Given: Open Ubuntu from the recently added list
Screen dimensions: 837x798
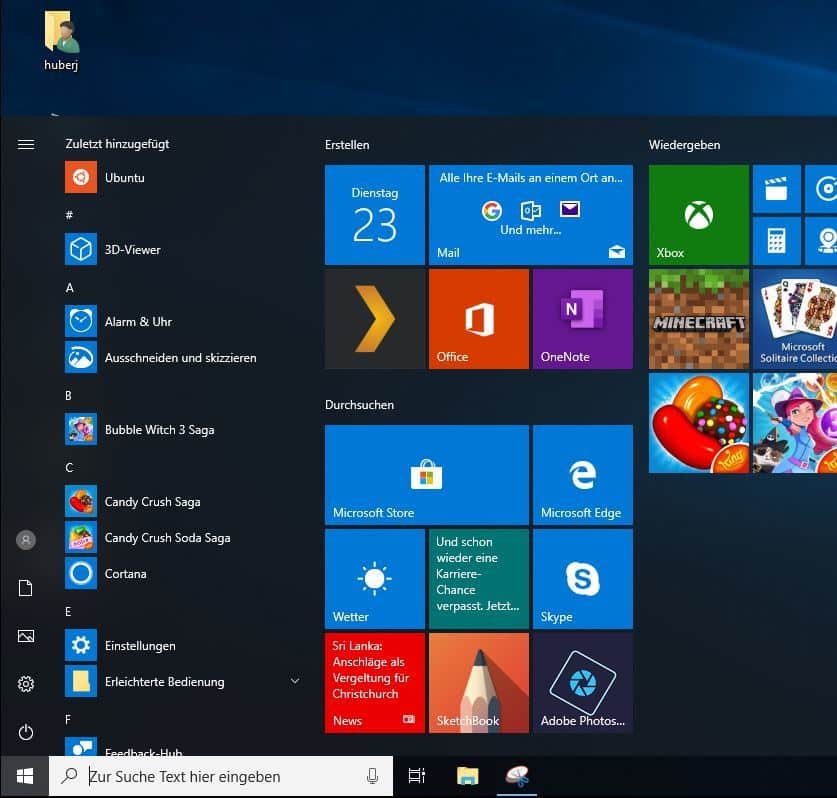Looking at the screenshot, I should (181, 177).
